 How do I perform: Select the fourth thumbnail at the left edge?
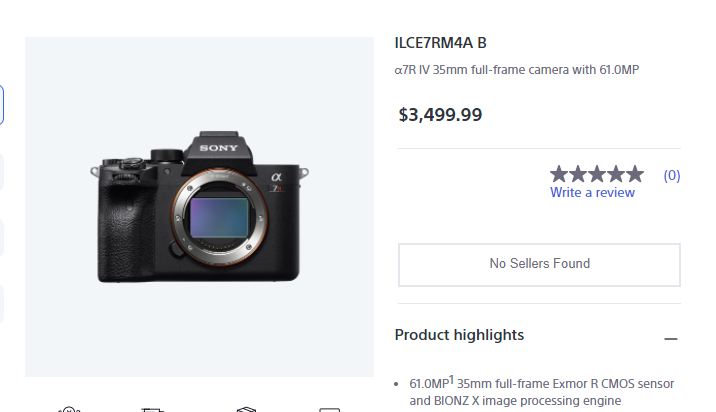tap(1, 303)
